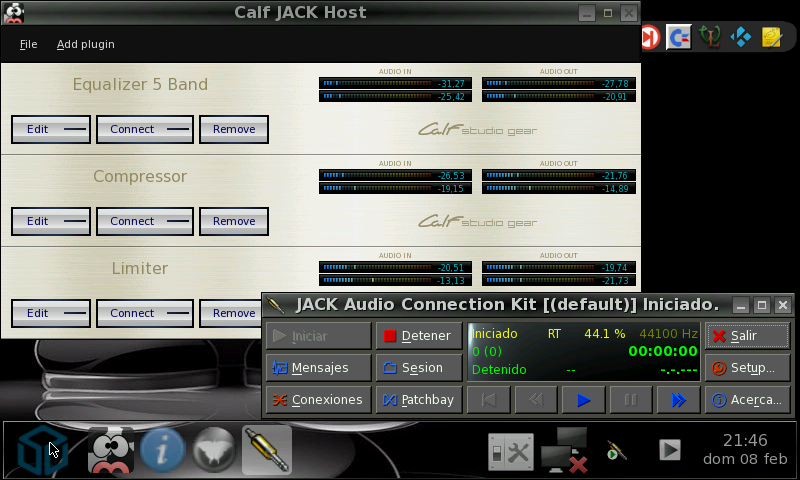Viewport: 800px width, 480px height.
Task: Click the Calf penguin taskbar icon
Action: click(x=111, y=450)
